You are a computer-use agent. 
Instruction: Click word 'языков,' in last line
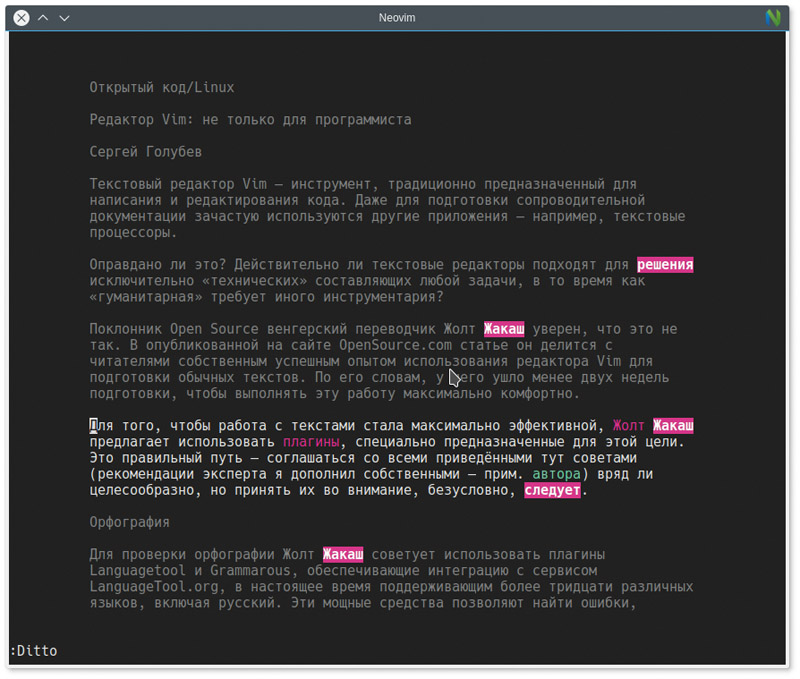[x=117, y=602]
